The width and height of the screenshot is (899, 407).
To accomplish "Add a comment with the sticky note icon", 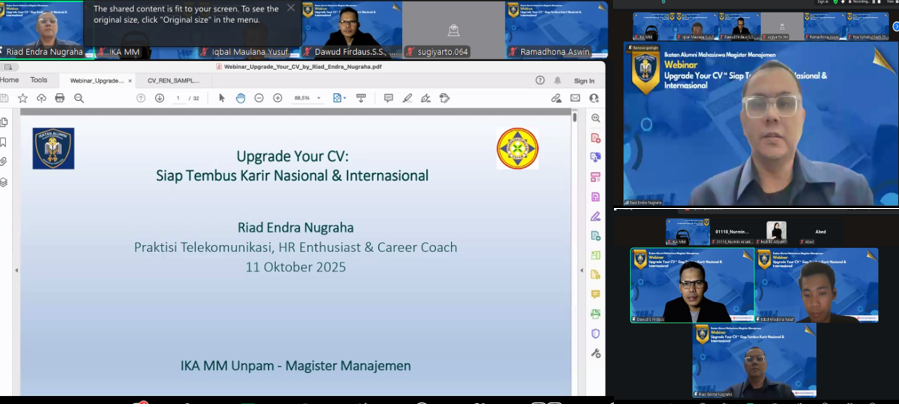I will click(389, 98).
